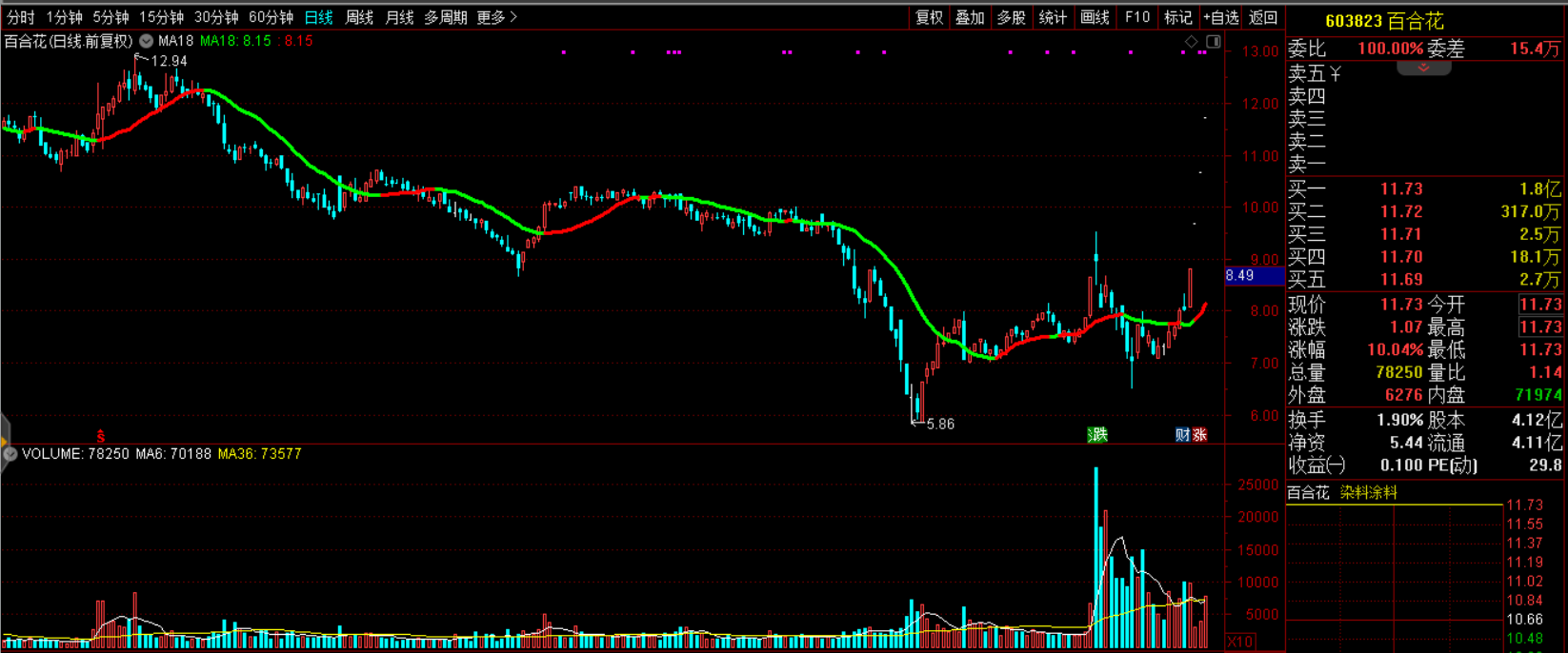Click the PE(动) 29.8 value

(x=1545, y=465)
